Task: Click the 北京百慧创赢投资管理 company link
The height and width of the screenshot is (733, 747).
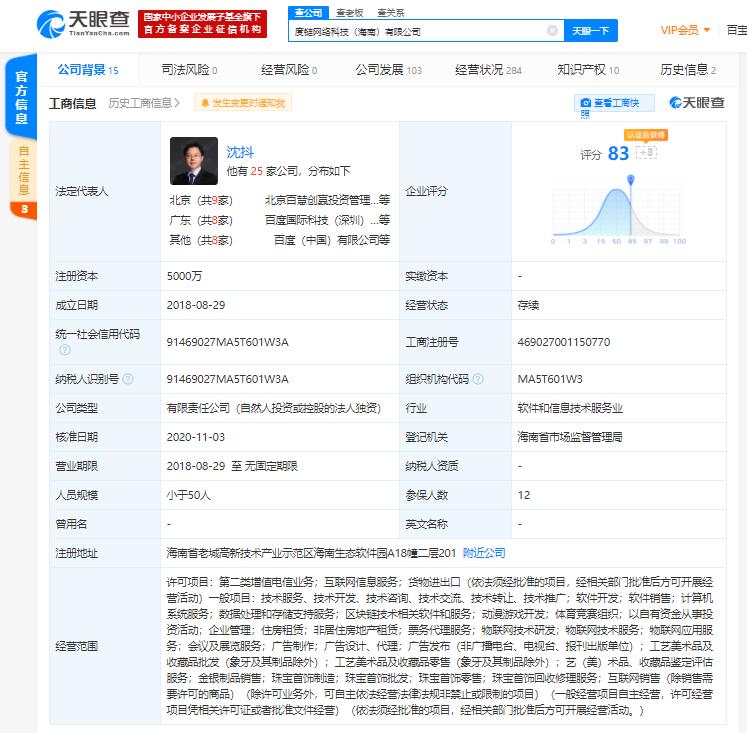Action: (327, 200)
